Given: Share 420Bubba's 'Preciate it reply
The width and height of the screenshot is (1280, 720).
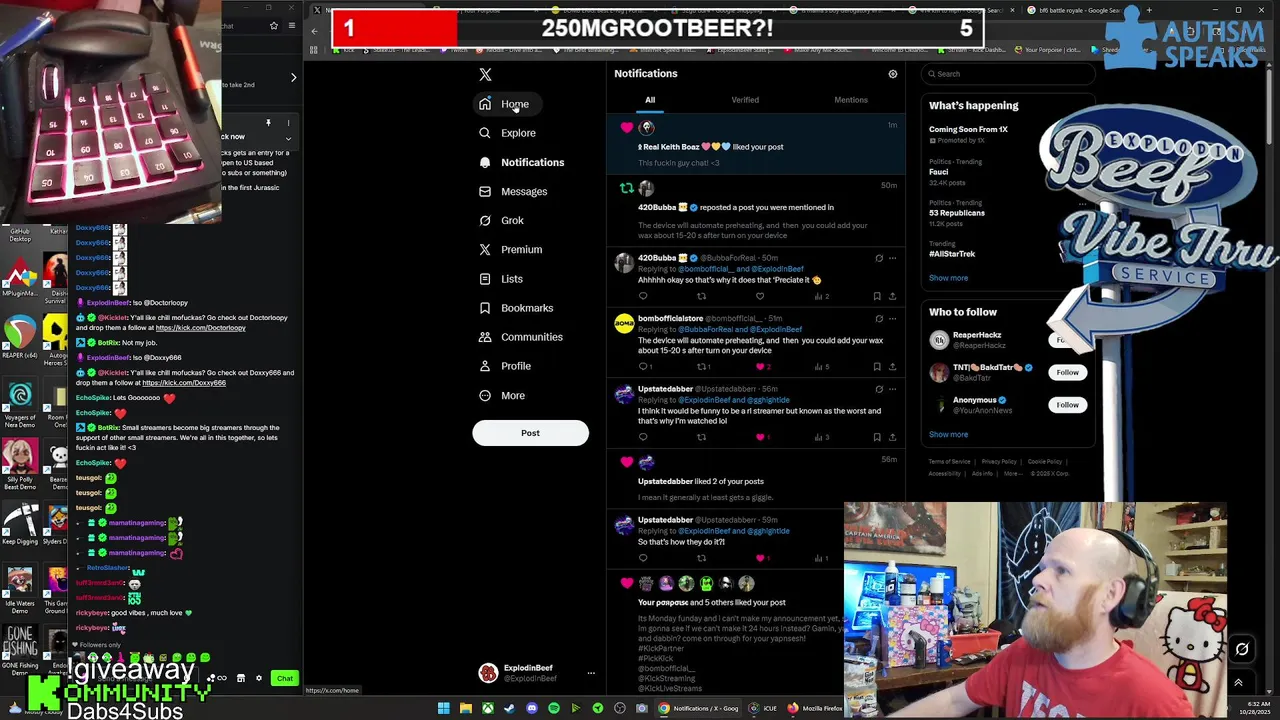Looking at the screenshot, I should [x=892, y=296].
